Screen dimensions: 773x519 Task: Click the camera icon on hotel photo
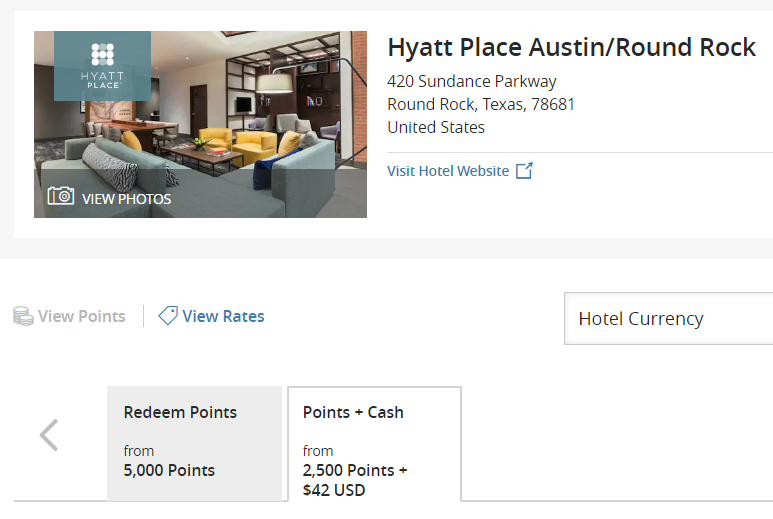(61, 196)
